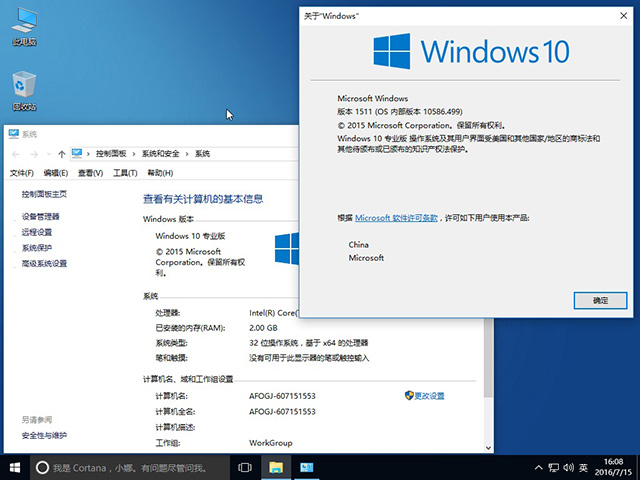Open recent locations dropdown in System window

[49, 154]
